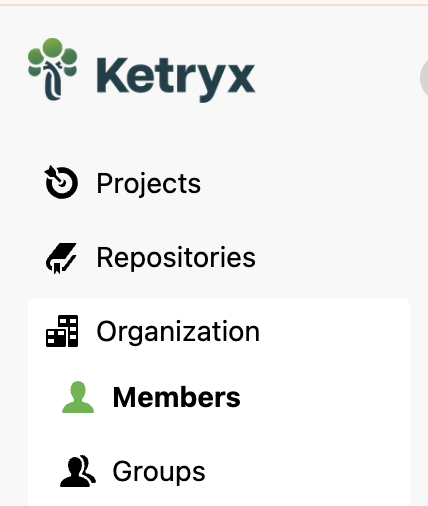
Task: Return home via the Ketryx logo
Action: (141, 70)
